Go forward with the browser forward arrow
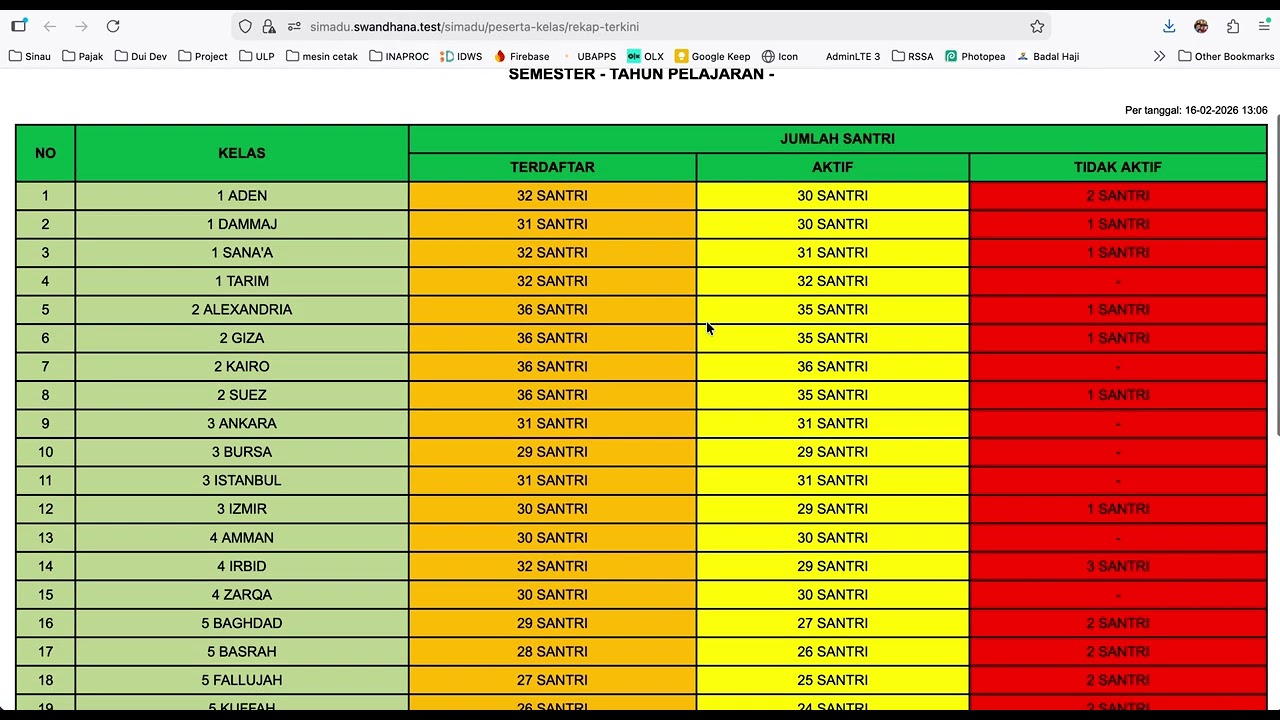This screenshot has width=1280, height=720. pyautogui.click(x=81, y=26)
